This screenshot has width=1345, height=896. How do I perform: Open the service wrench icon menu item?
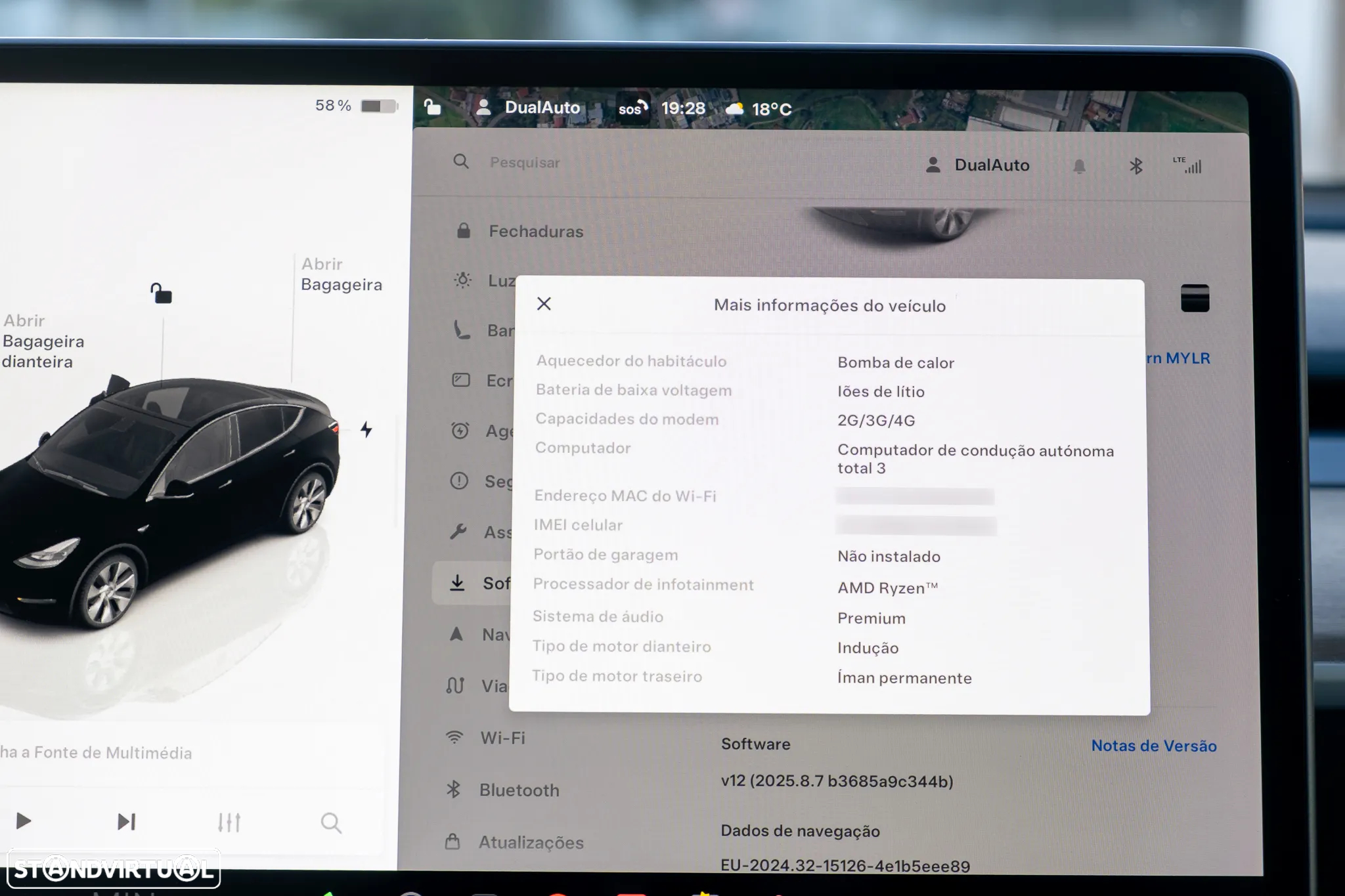click(458, 531)
